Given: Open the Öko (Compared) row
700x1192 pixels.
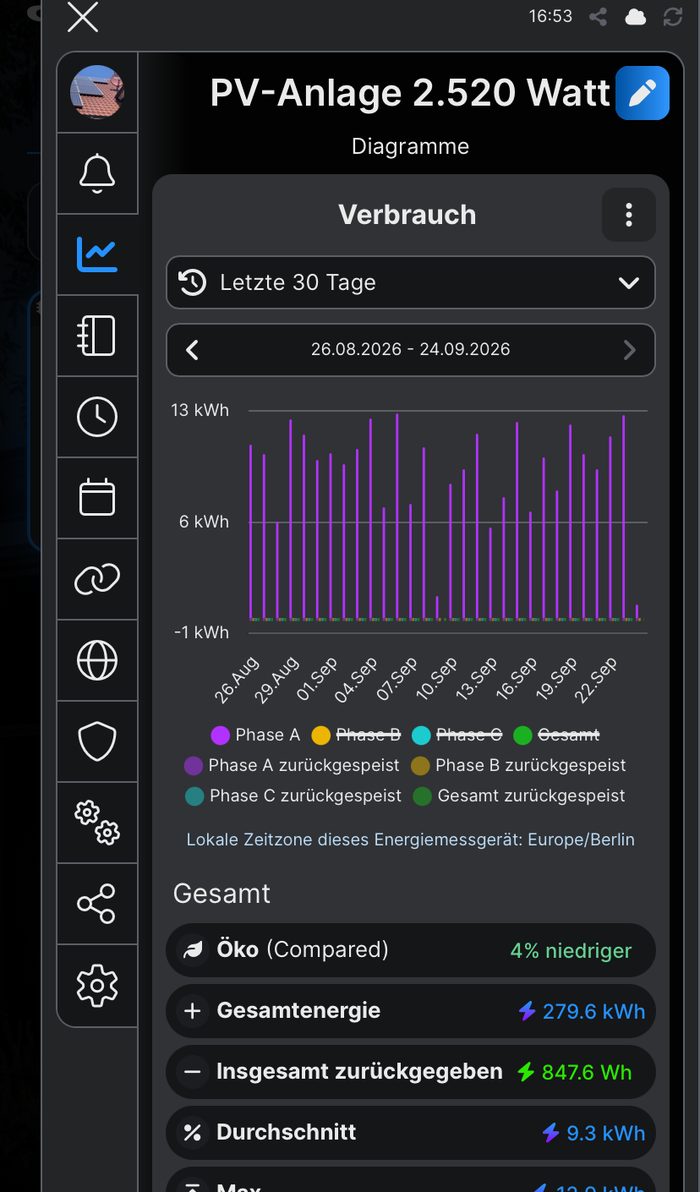Looking at the screenshot, I should click(x=410, y=950).
